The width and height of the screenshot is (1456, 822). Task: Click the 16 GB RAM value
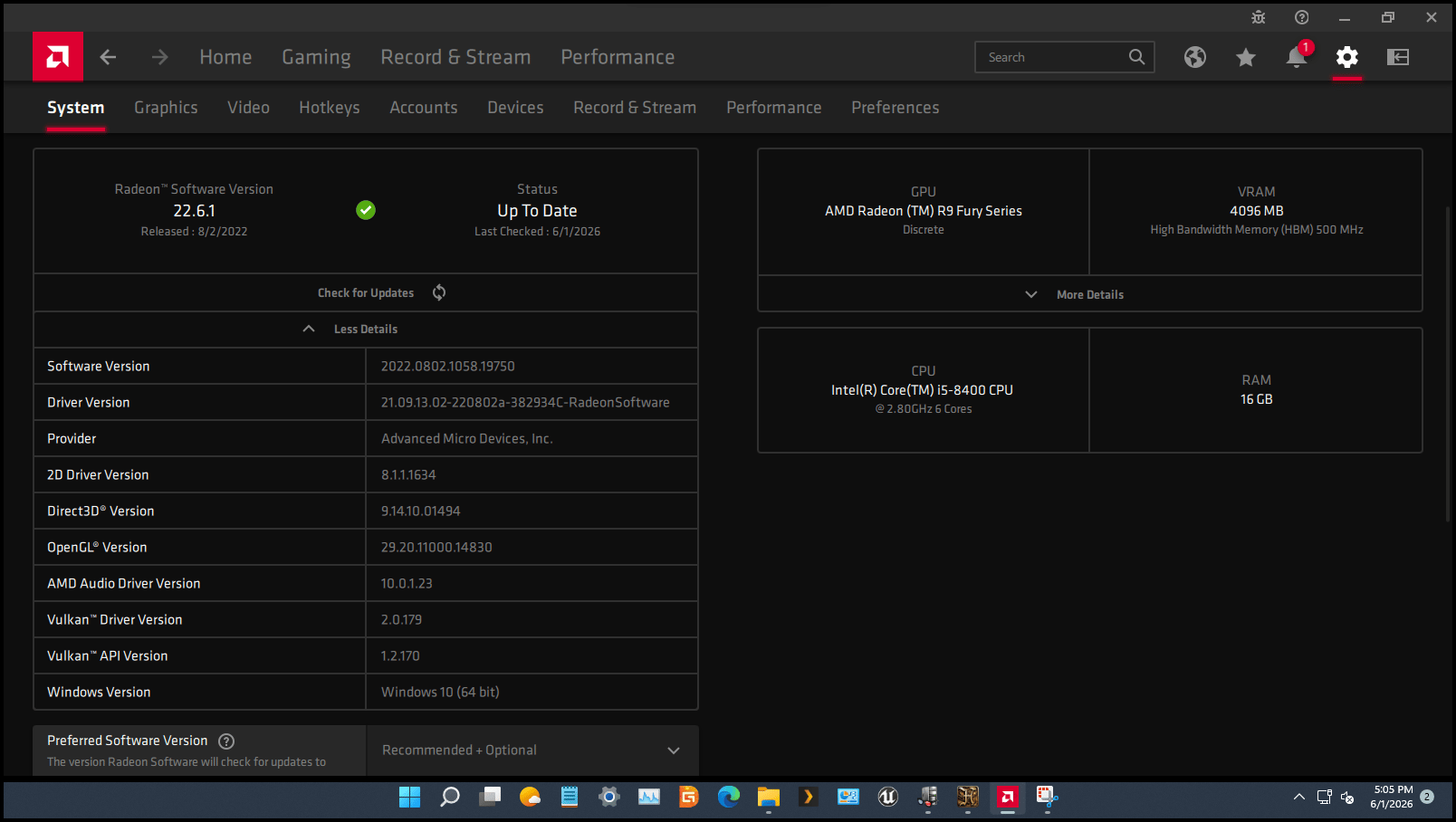tap(1257, 399)
